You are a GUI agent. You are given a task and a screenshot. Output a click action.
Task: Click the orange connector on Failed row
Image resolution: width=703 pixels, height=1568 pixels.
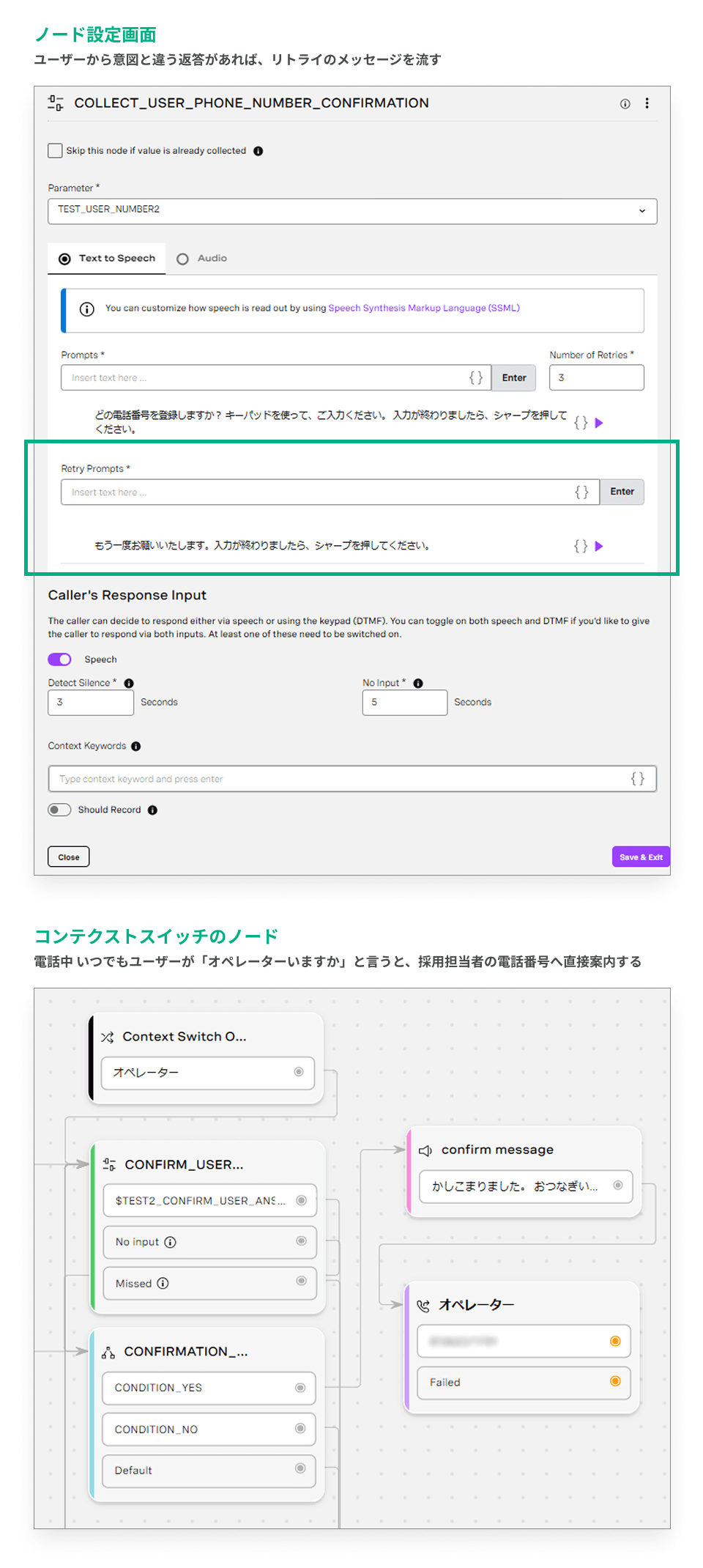[x=615, y=1381]
